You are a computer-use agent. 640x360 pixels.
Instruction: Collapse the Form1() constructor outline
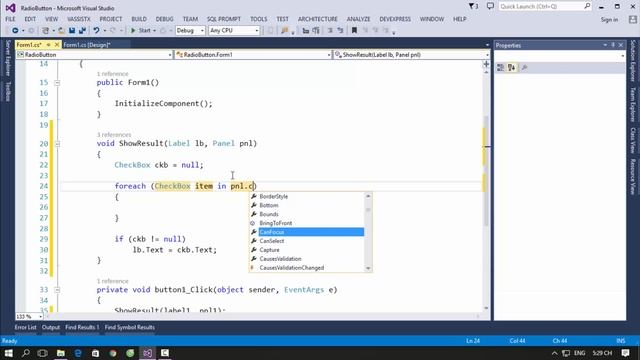pyautogui.click(x=57, y=83)
